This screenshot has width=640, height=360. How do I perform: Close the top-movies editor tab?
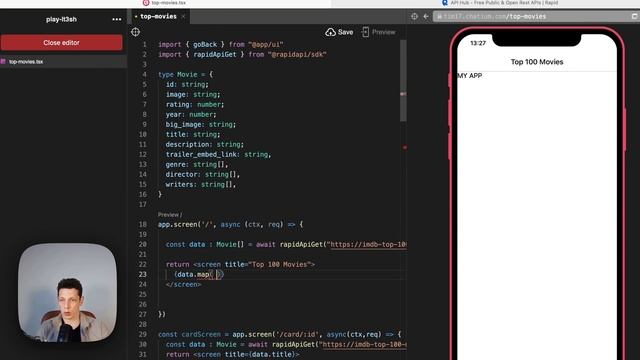[183, 16]
